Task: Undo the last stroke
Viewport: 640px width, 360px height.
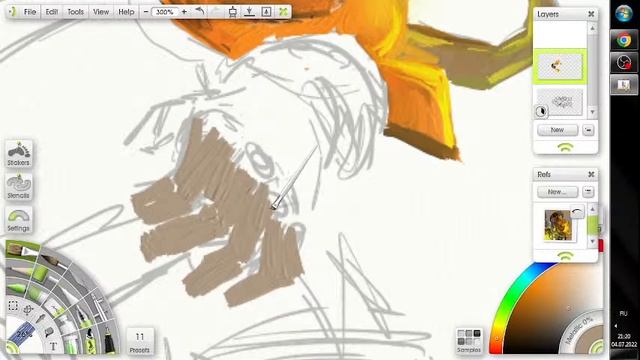Action: (200, 12)
